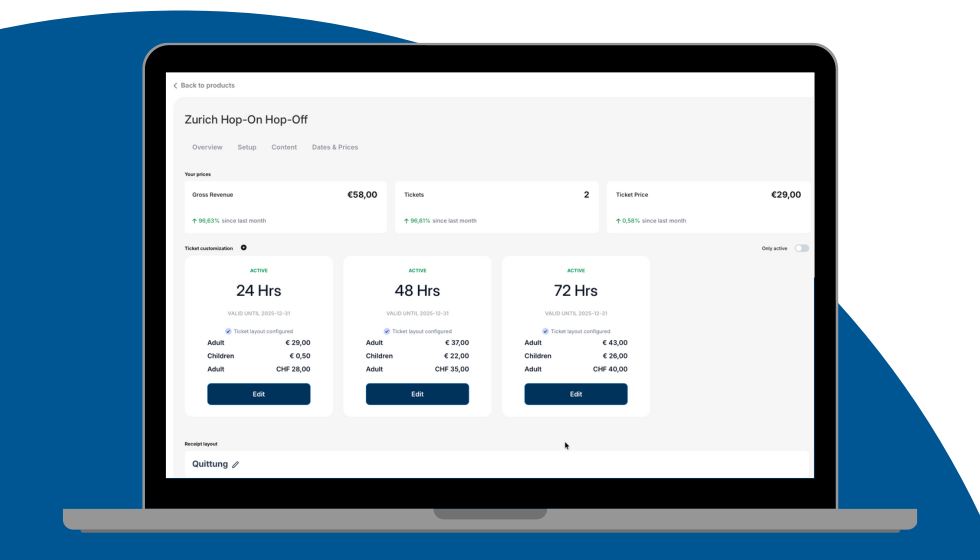Viewport: 980px width, 560px height.
Task: Click the add ticket customization plus icon
Action: (x=244, y=248)
